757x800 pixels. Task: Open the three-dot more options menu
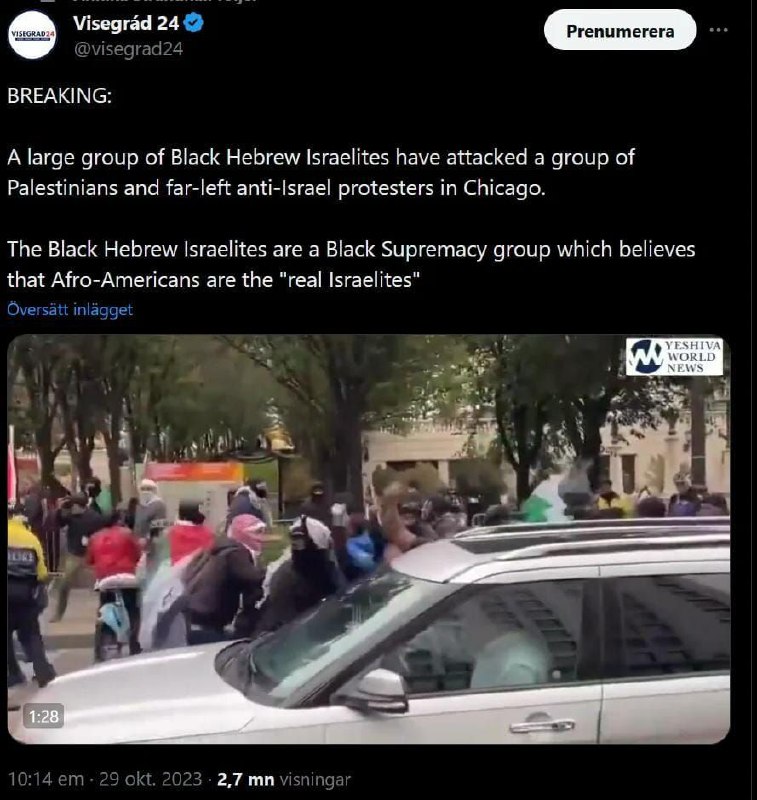click(x=718, y=30)
